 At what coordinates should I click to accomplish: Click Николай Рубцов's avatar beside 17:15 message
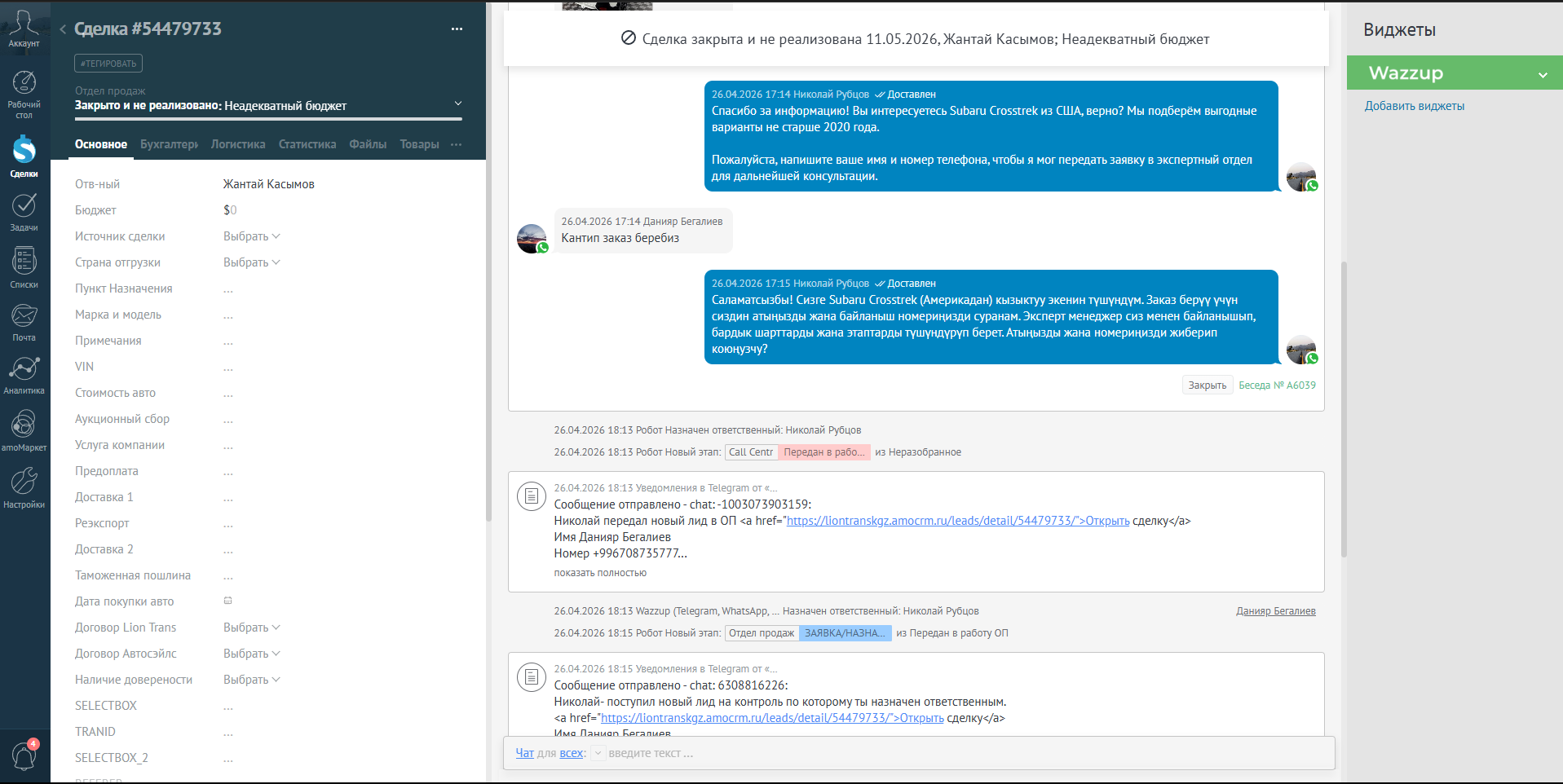(1301, 350)
